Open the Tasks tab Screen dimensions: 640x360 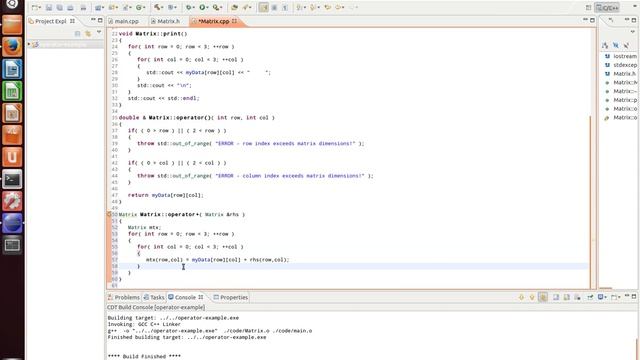154,297
